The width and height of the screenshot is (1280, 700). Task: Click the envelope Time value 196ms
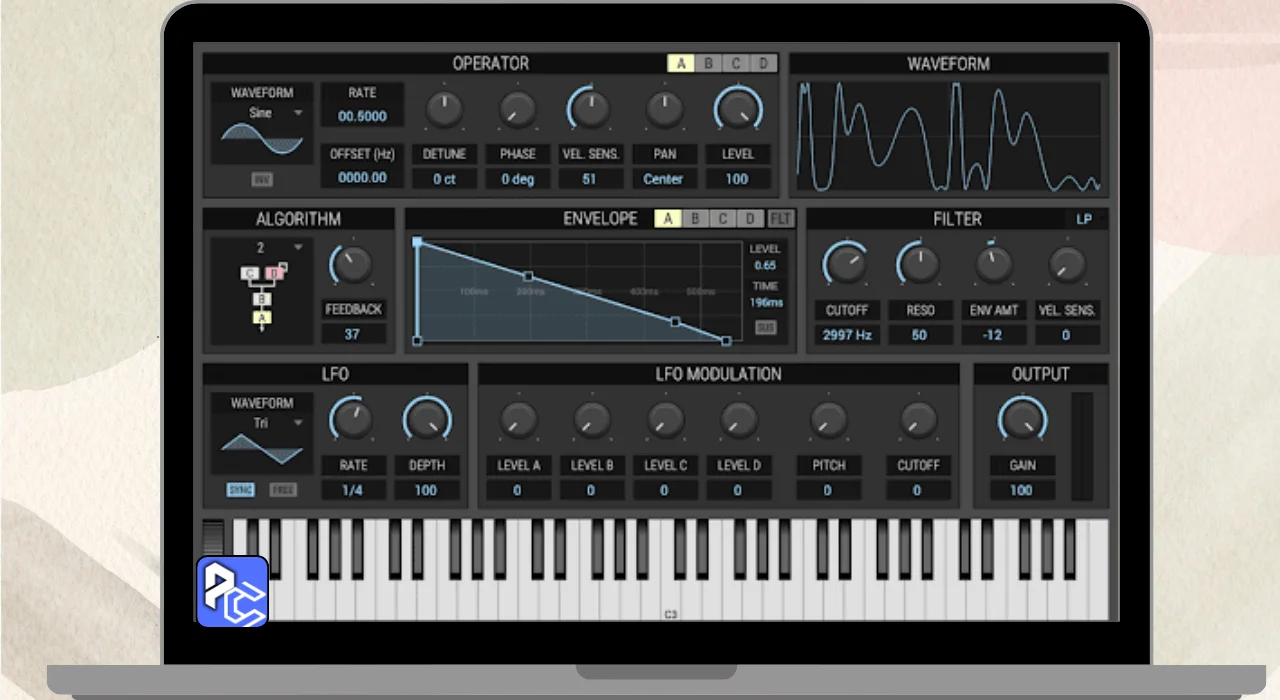pyautogui.click(x=766, y=303)
